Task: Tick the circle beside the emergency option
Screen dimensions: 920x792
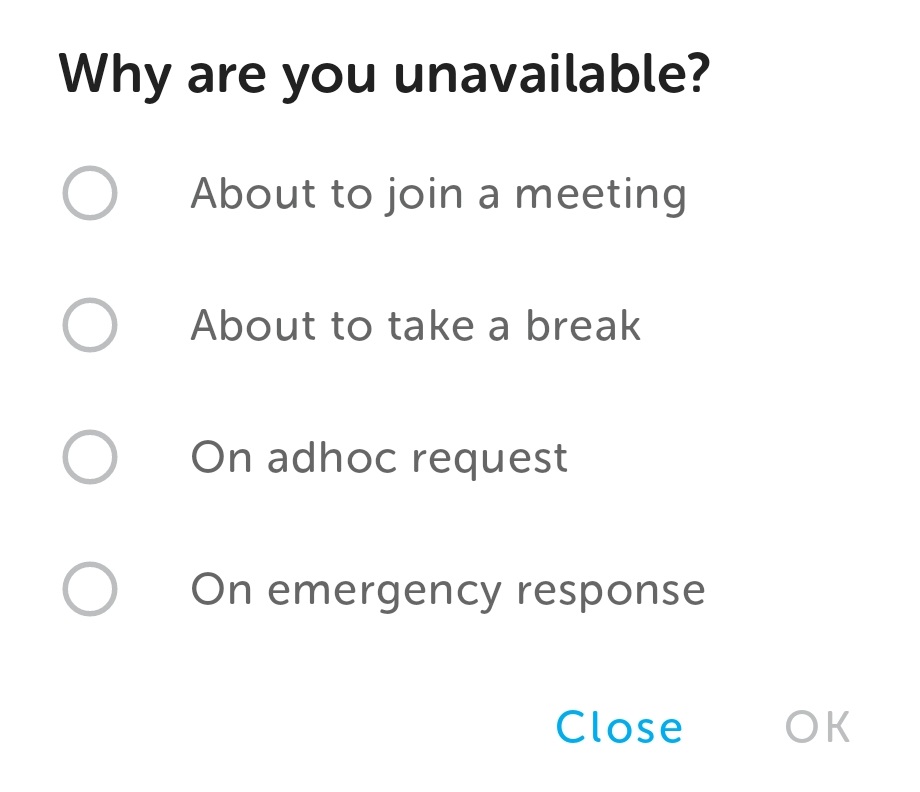Action: [90, 589]
